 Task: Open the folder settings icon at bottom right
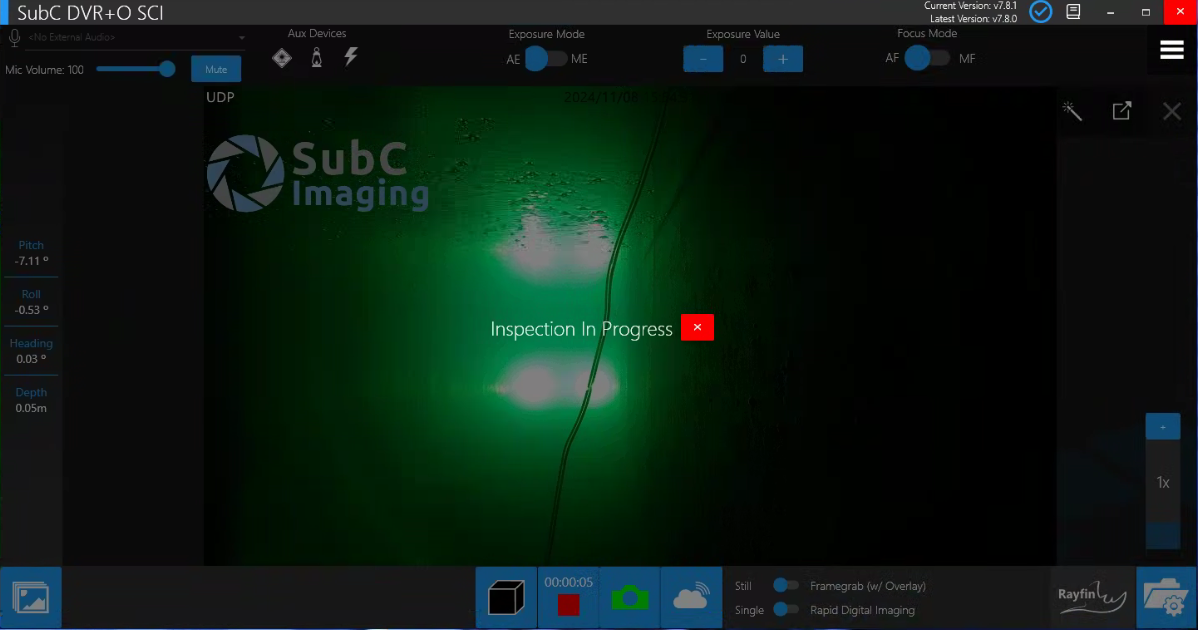[1166, 598]
